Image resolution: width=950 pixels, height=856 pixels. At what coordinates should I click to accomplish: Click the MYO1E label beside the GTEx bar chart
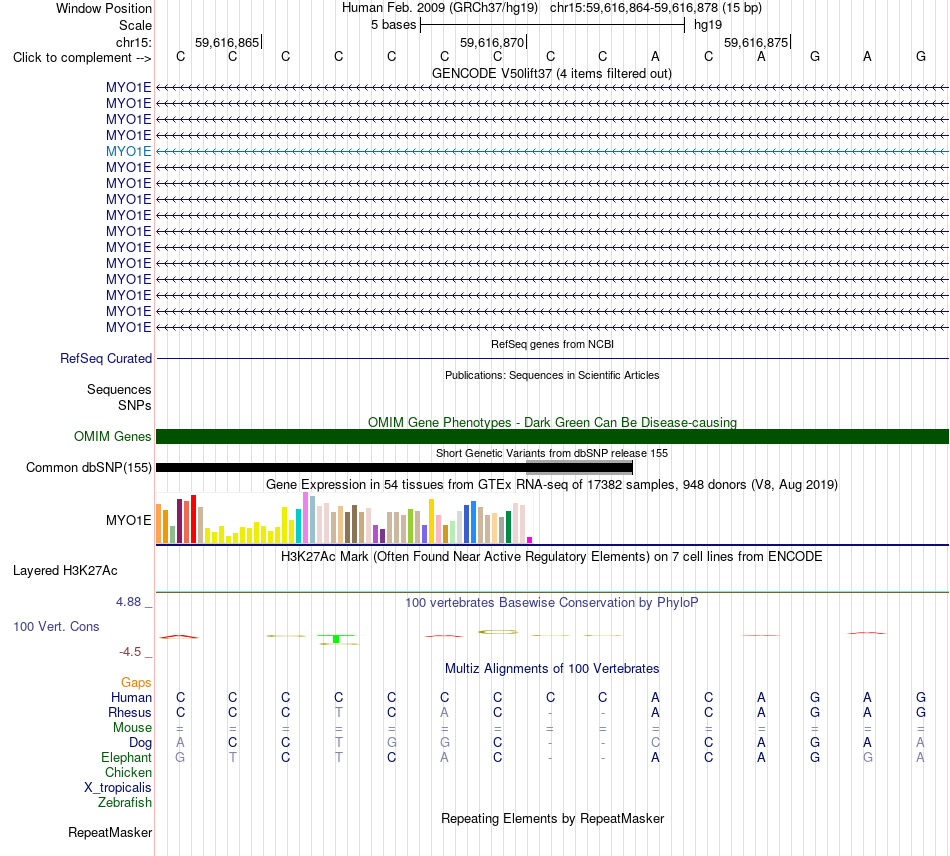(128, 520)
